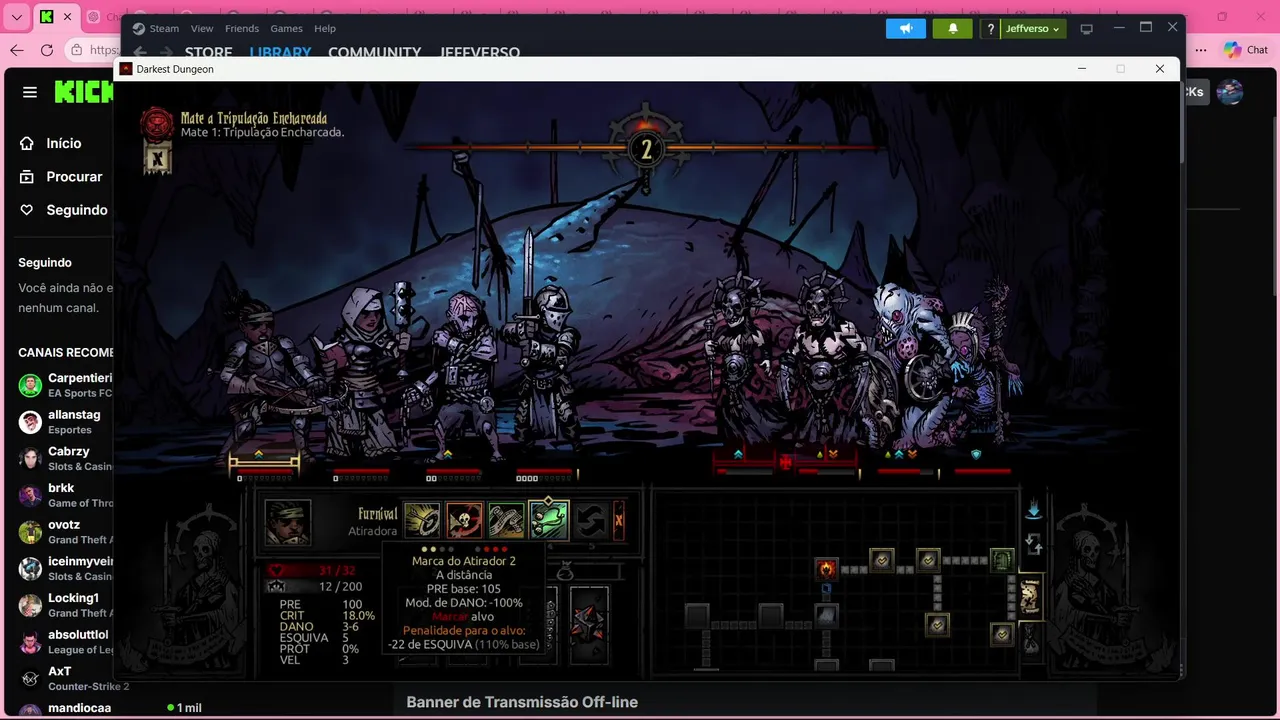This screenshot has width=1280, height=720.
Task: Choose the move position arrows skill
Action: tap(591, 520)
